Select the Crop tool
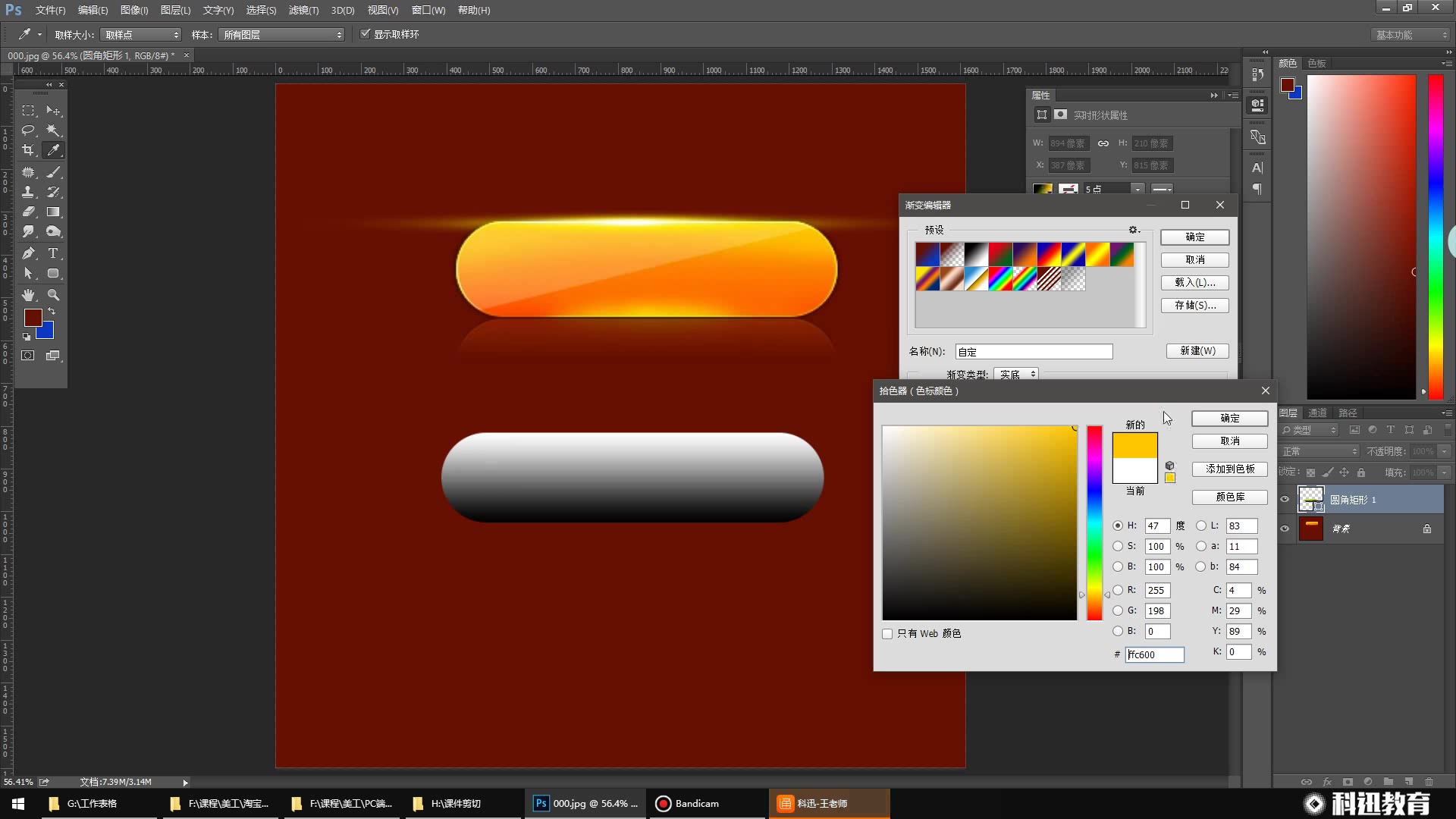Image resolution: width=1456 pixels, height=819 pixels. [x=28, y=150]
